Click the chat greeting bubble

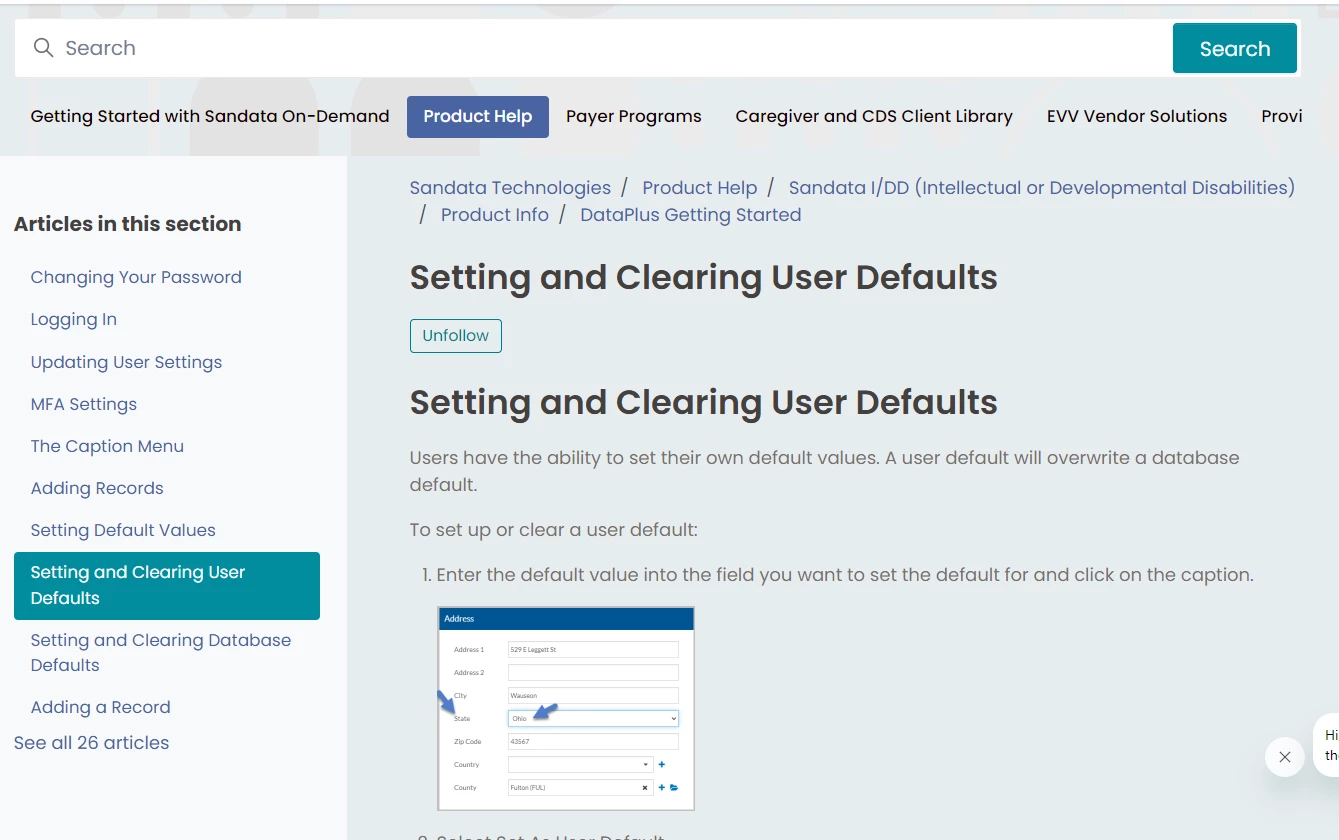tap(1327, 747)
